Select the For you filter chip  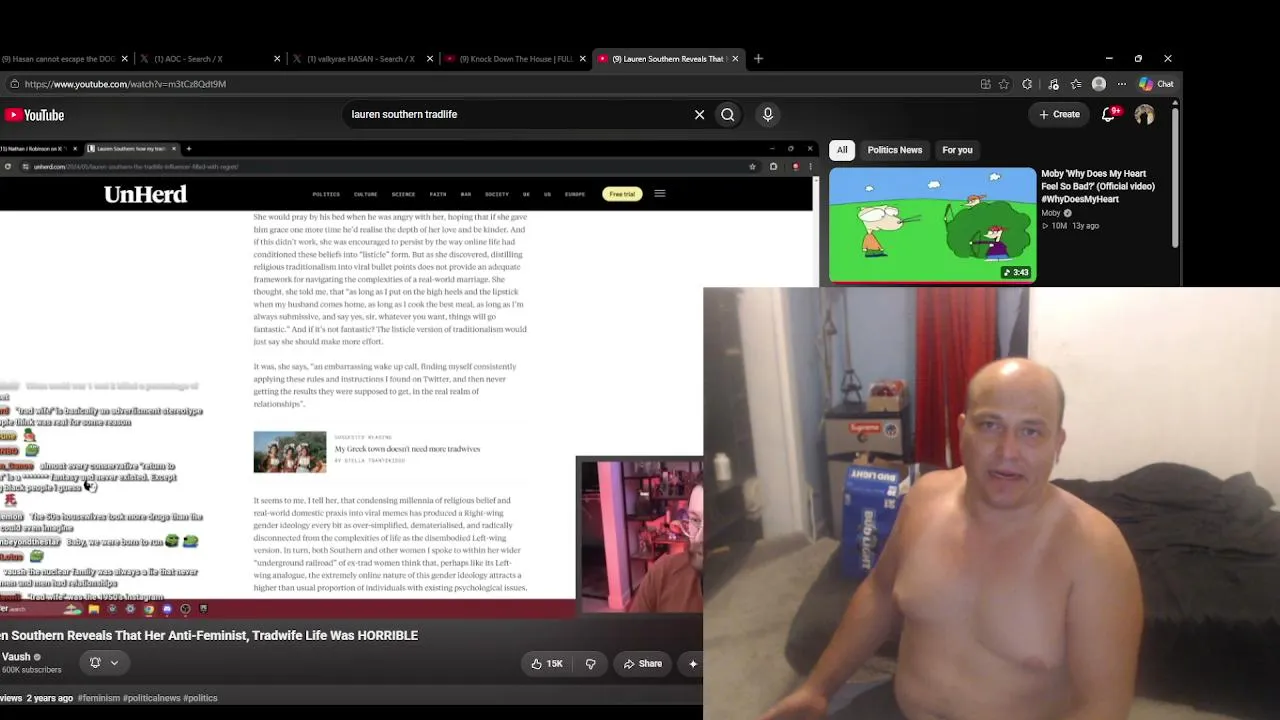pyautogui.click(x=957, y=150)
